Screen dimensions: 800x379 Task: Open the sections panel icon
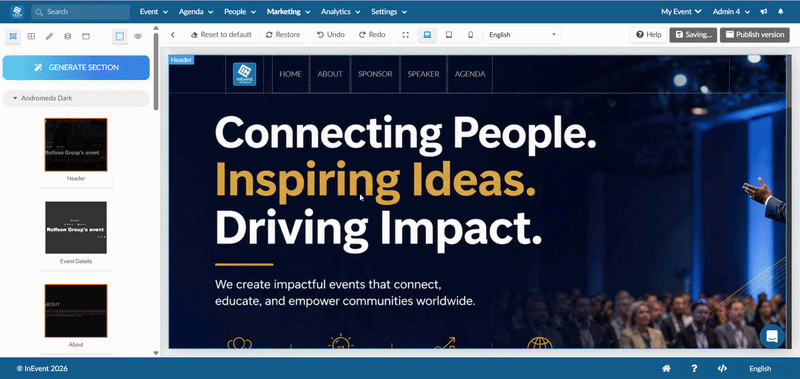click(x=13, y=36)
